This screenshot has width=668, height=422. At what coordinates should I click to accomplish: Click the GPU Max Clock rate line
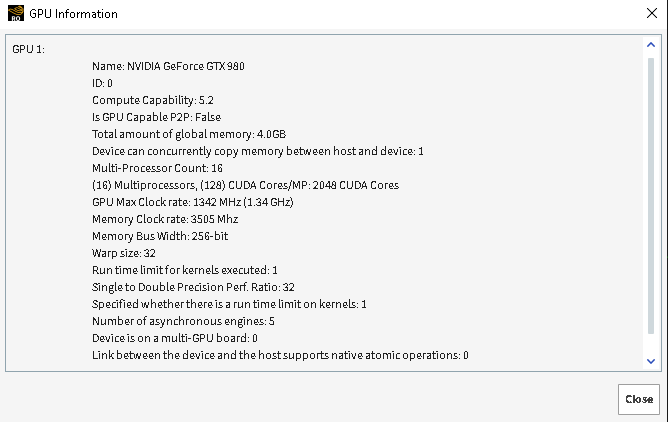[x=192, y=202]
